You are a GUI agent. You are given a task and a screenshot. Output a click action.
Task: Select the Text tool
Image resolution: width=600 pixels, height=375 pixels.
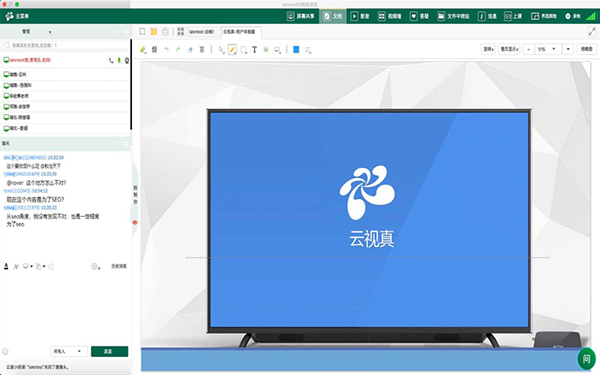[x=254, y=49]
